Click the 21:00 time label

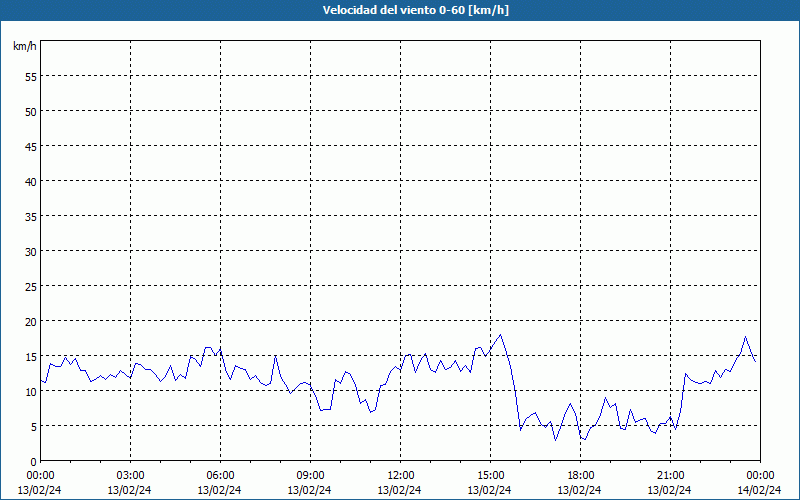click(670, 476)
